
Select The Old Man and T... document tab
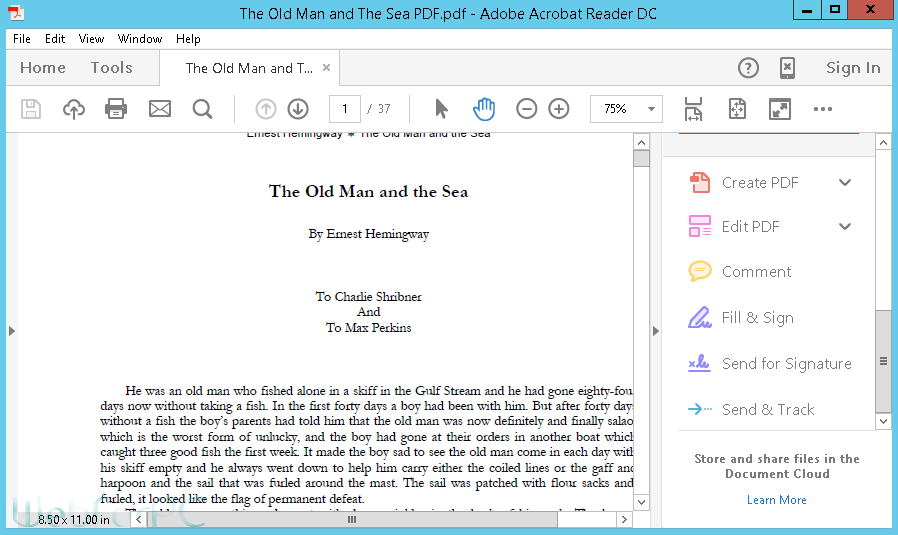point(249,68)
